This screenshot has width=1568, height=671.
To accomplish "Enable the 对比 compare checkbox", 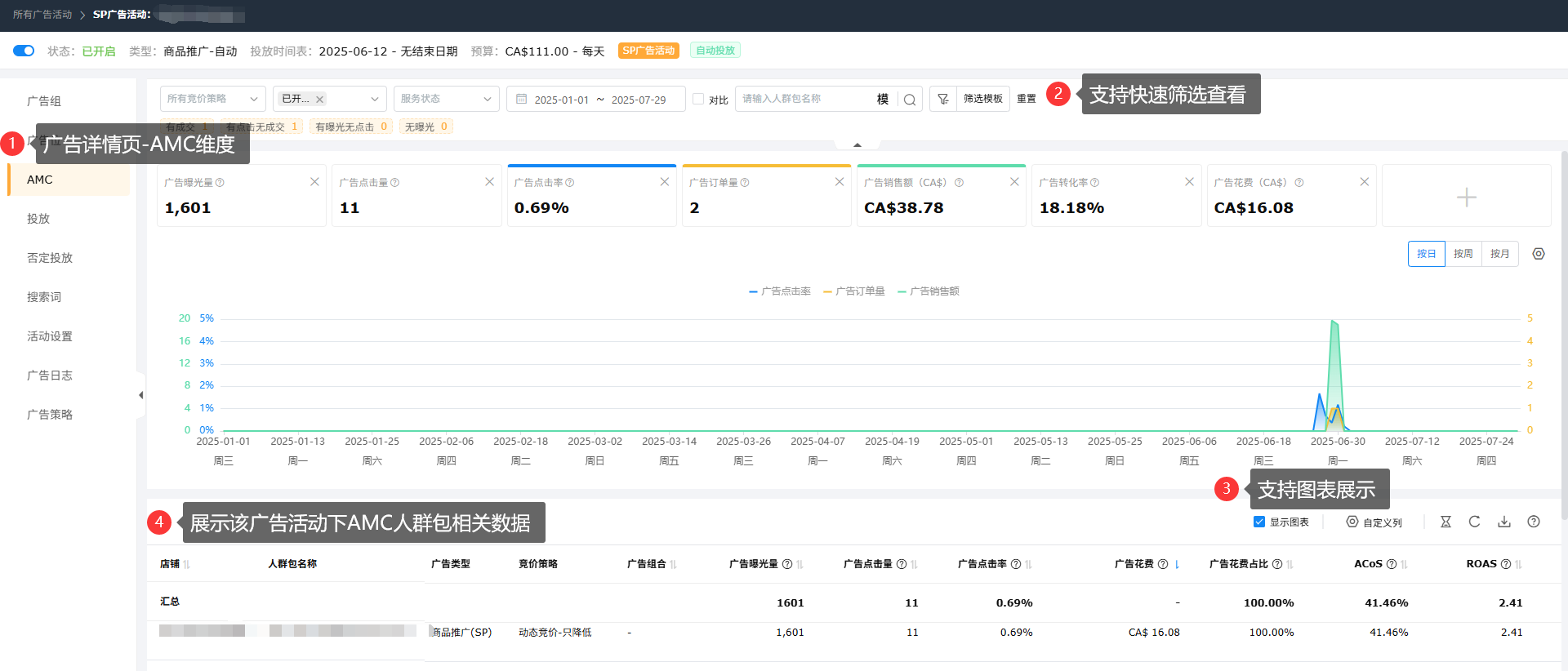I will point(698,99).
